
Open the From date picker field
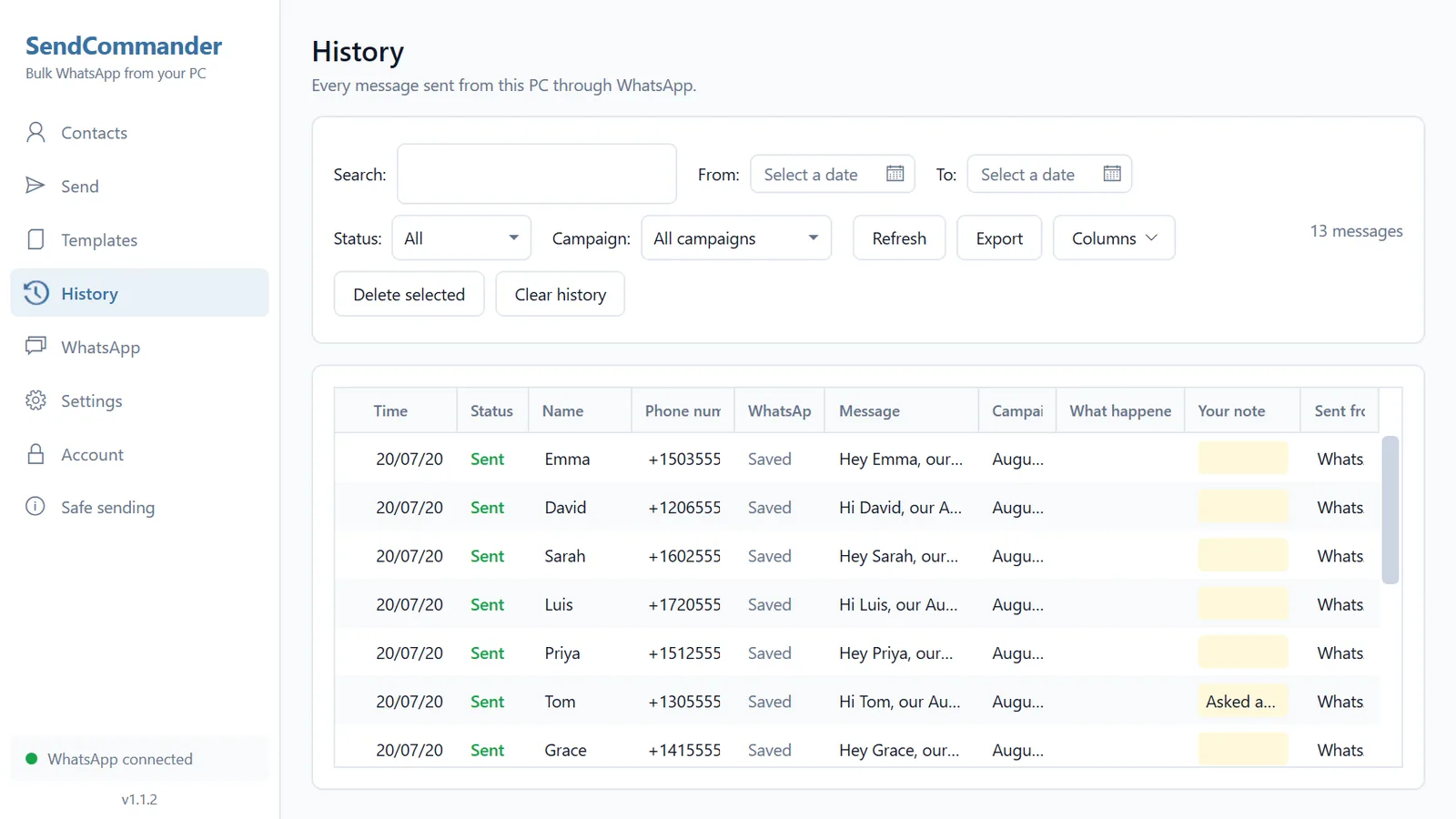coord(832,174)
